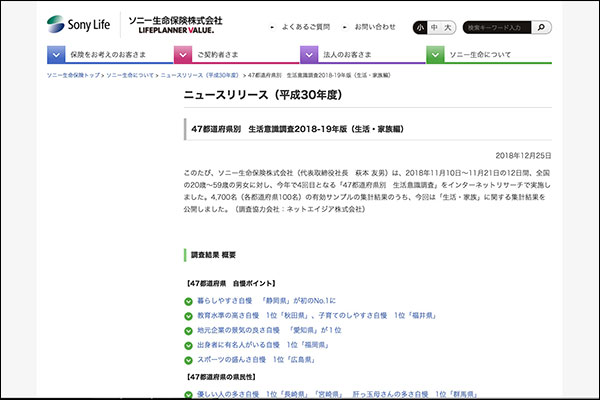Image resolution: width=600 pixels, height=400 pixels.
Task: Set font size to 大 (large)
Action: tap(449, 27)
